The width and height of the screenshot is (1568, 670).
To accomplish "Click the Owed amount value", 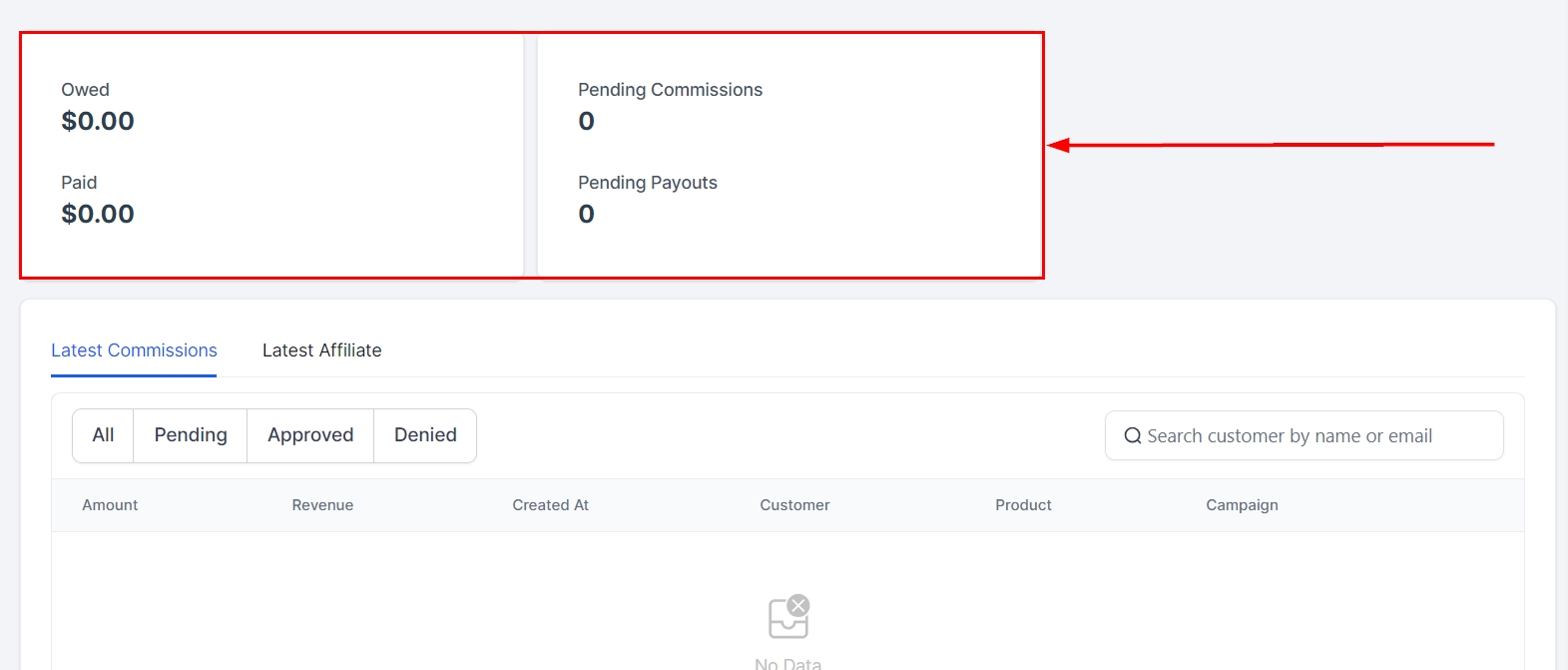I will click(x=98, y=121).
